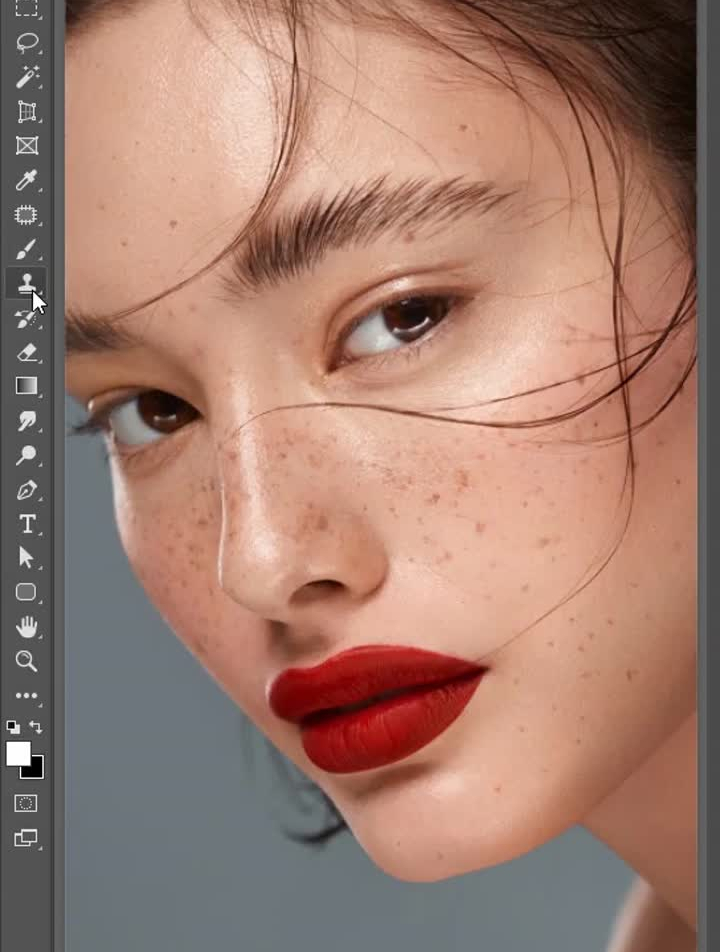Select the Hand tool
Viewport: 720px width, 952px height.
[27, 627]
